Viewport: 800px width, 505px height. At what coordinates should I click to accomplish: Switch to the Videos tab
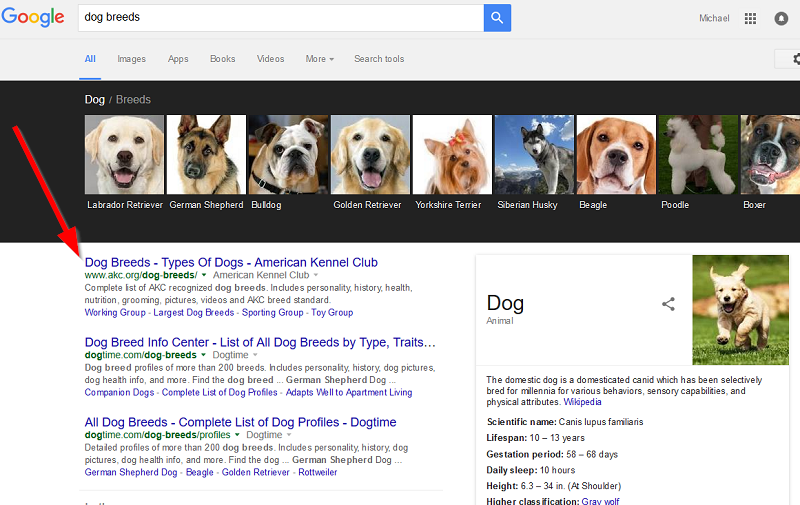270,59
